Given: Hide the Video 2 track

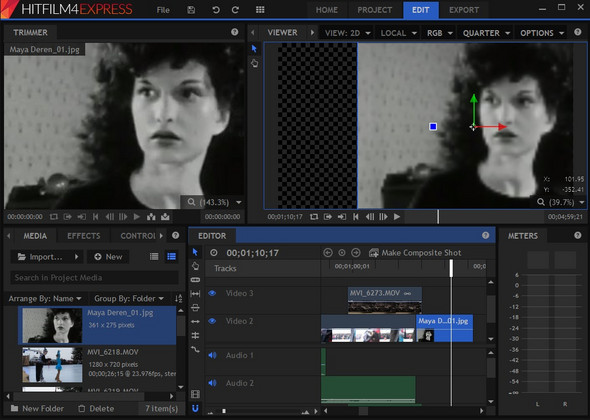Looking at the screenshot, I should [212, 321].
